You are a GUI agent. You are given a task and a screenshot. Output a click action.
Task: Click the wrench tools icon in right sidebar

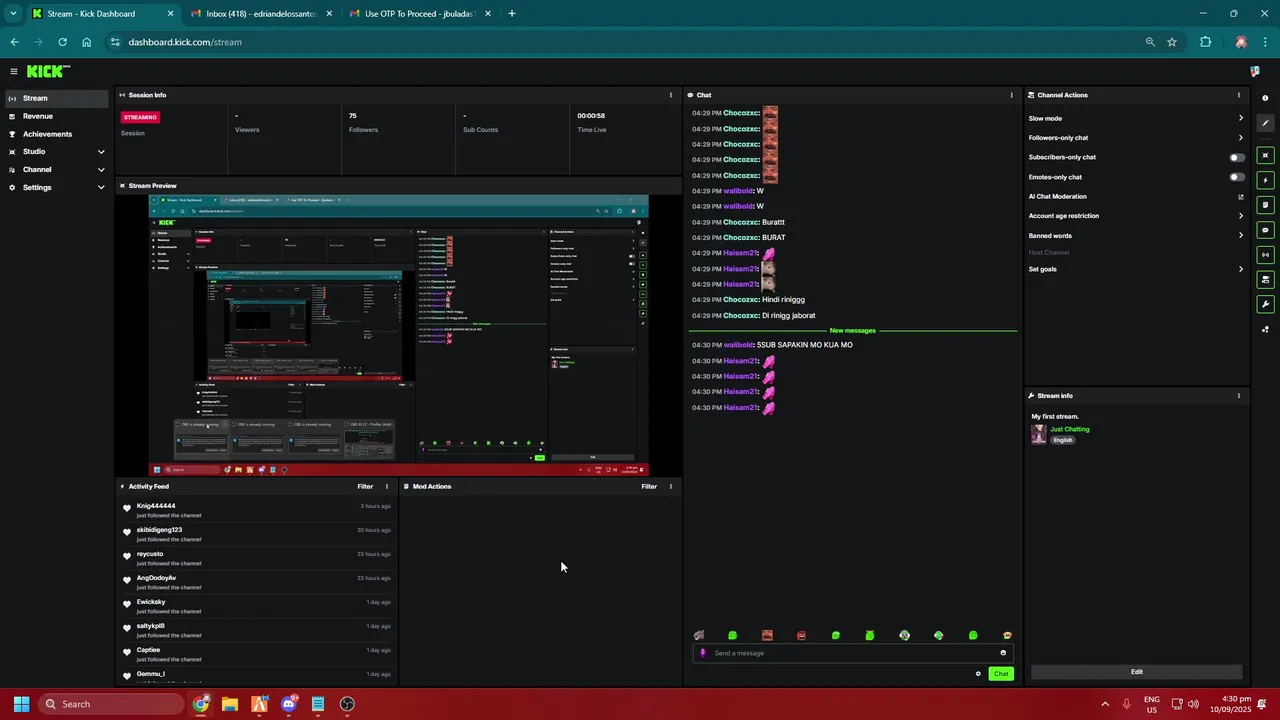[x=1265, y=304]
